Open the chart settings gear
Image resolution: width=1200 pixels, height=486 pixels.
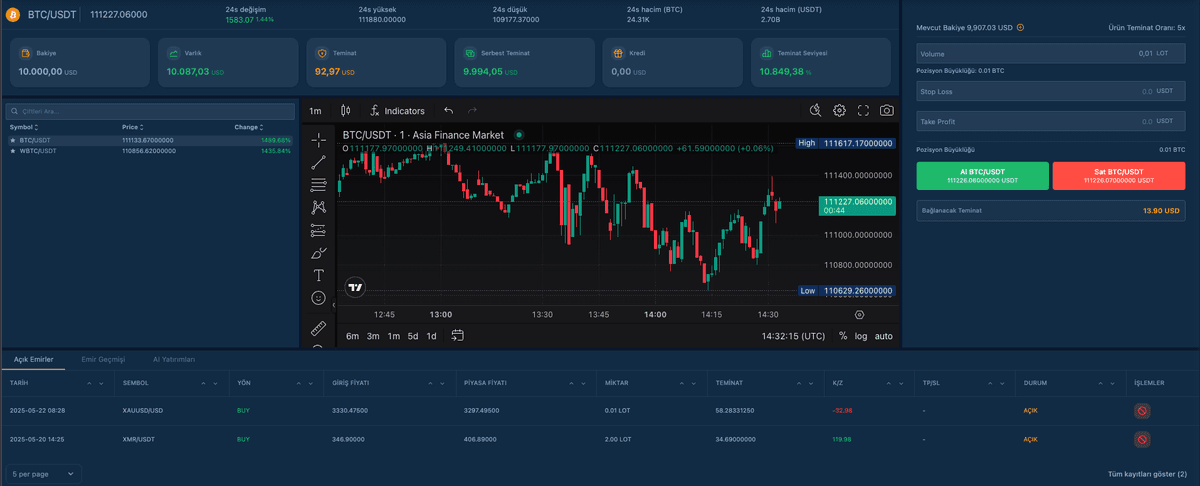pyautogui.click(x=840, y=111)
